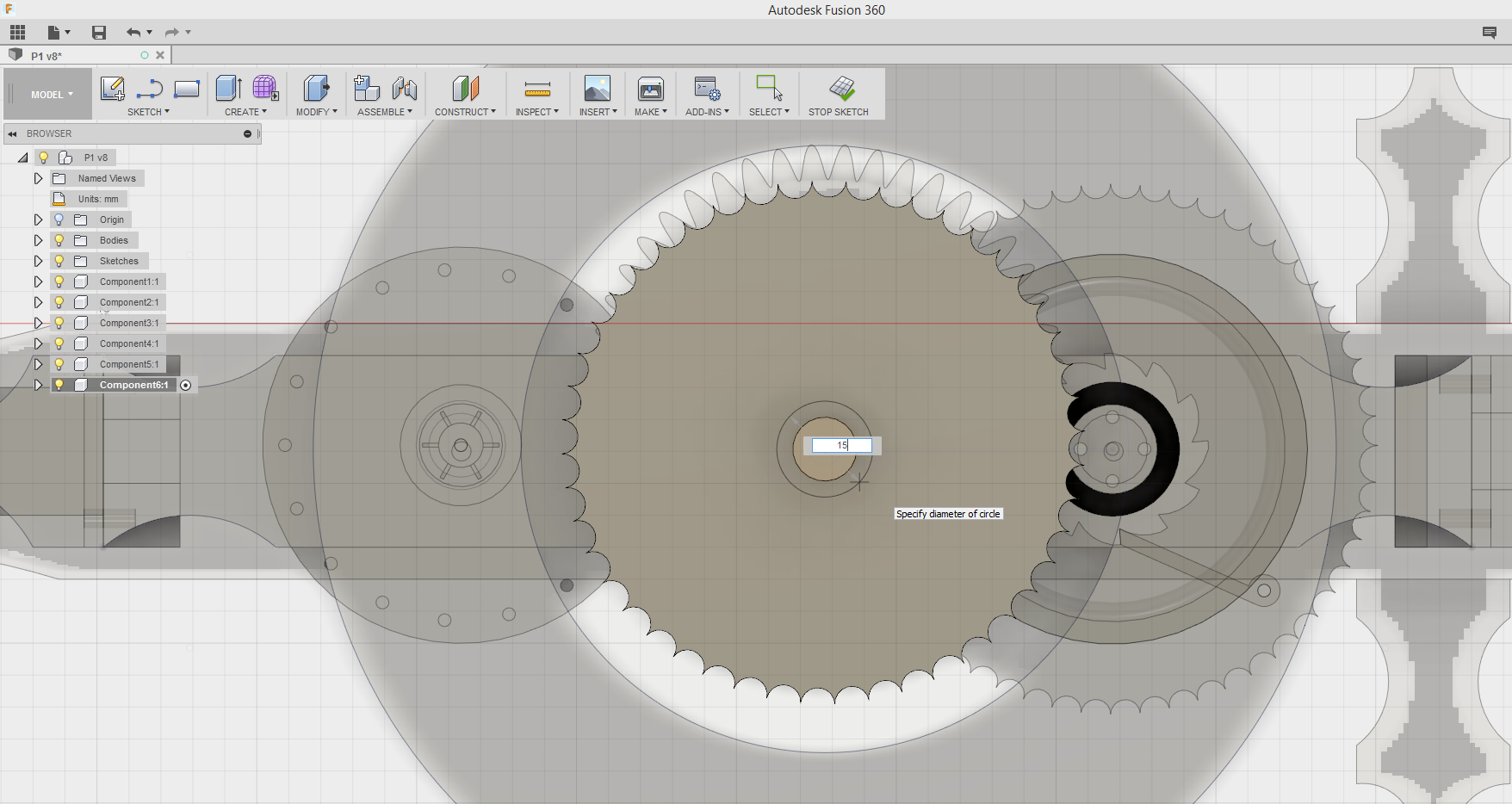Open the MAKE dropdown
This screenshot has height=804, width=1512.
click(651, 112)
